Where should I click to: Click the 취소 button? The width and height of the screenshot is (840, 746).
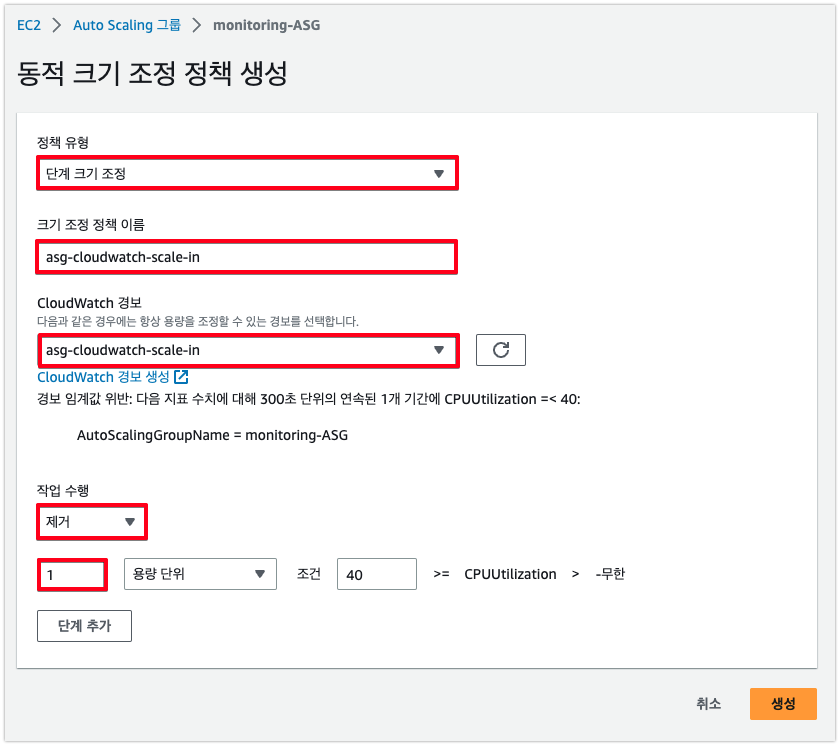[708, 704]
